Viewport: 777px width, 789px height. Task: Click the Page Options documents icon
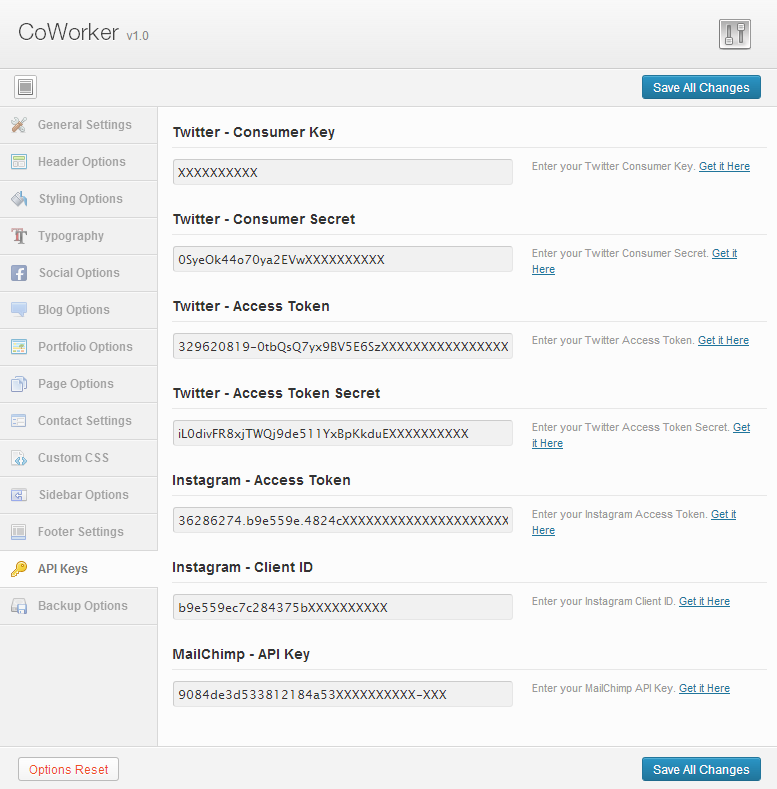tap(19, 383)
